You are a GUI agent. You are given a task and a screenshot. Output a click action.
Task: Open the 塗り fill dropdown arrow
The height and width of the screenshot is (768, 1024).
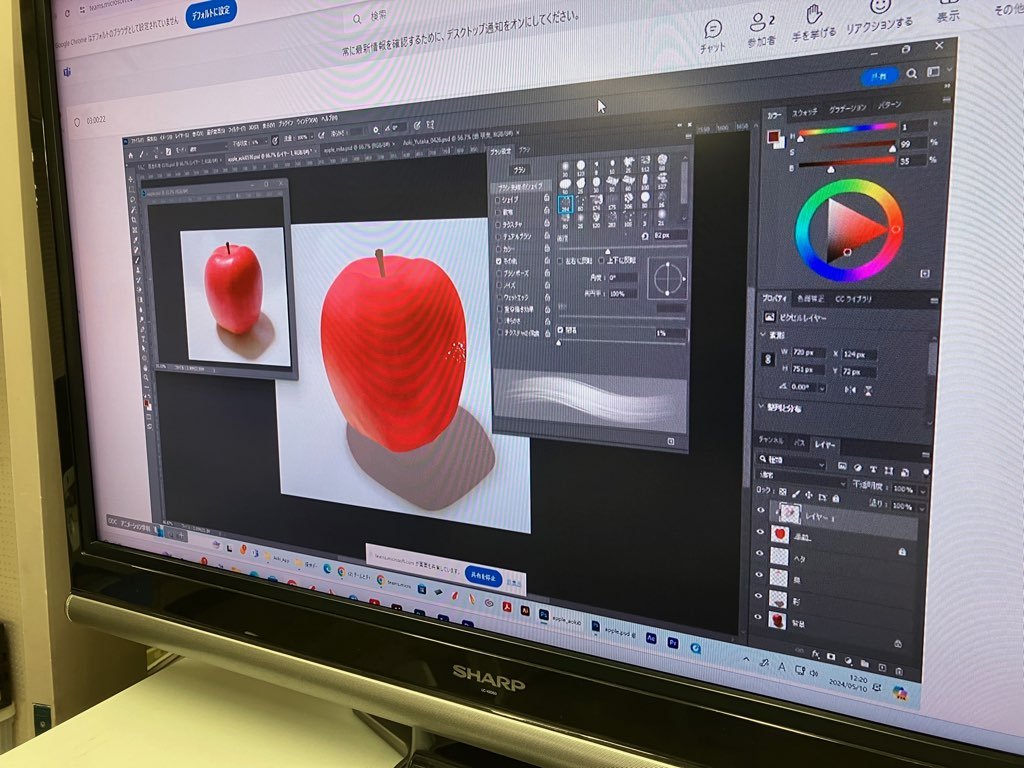(921, 507)
